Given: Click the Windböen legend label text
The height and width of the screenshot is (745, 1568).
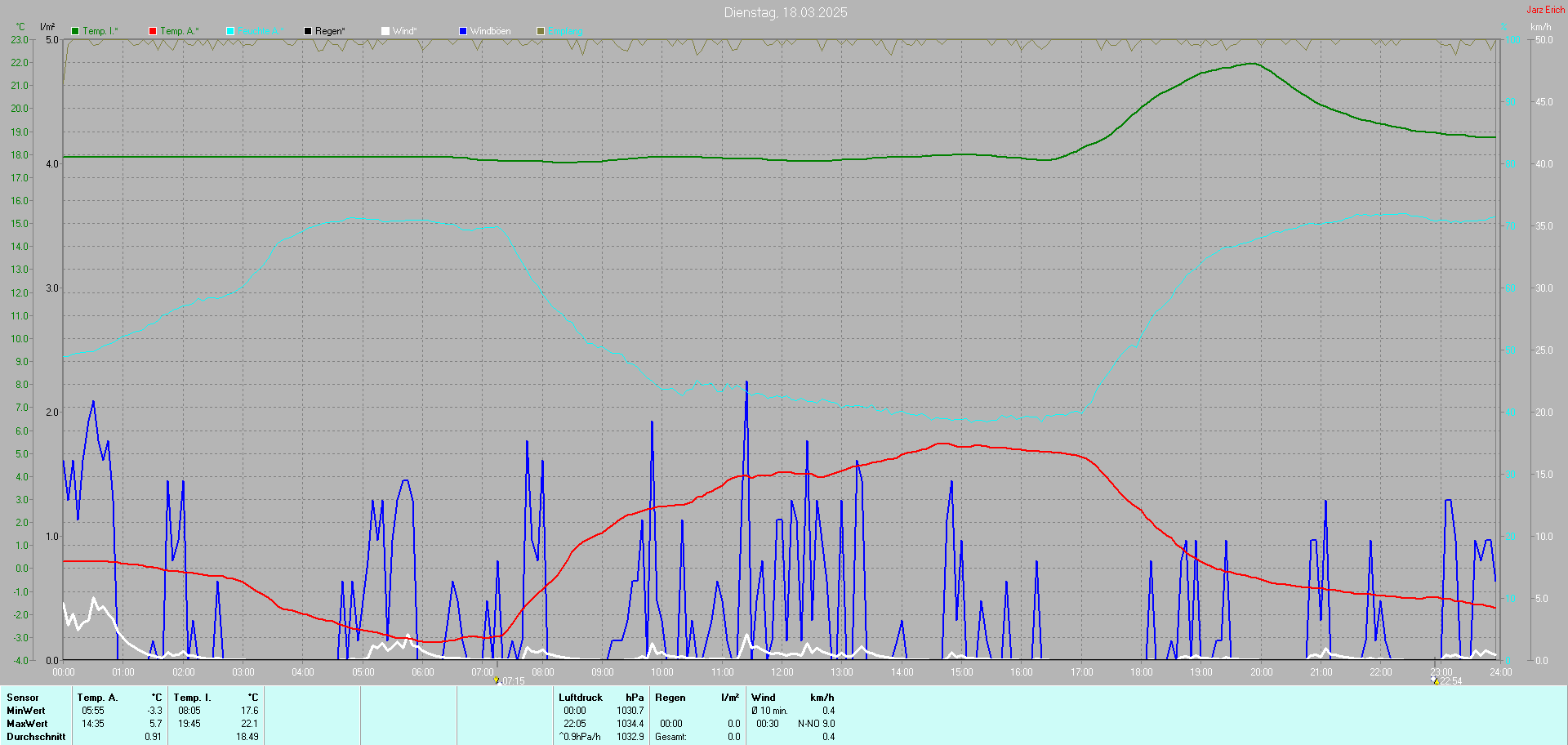Looking at the screenshot, I should 490,31.
